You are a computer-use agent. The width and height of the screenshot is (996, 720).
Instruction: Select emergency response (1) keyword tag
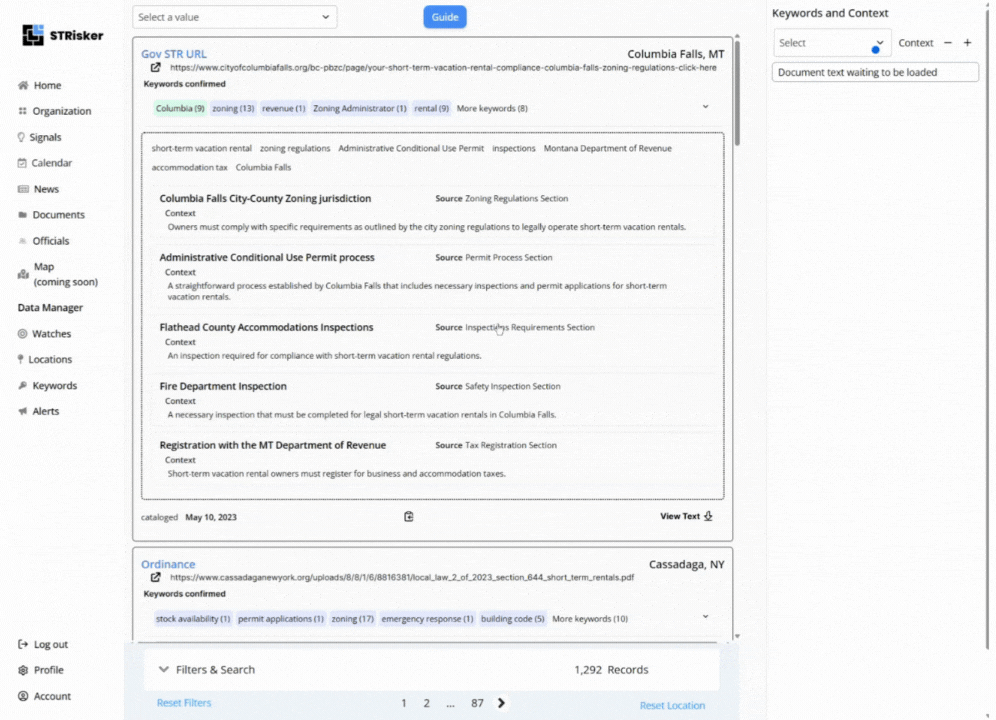[427, 618]
